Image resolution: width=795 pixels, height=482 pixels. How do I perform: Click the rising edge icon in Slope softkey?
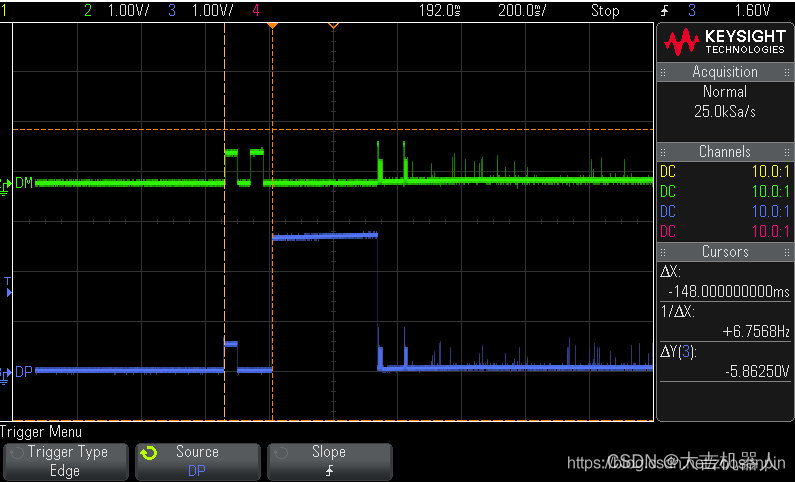point(329,471)
